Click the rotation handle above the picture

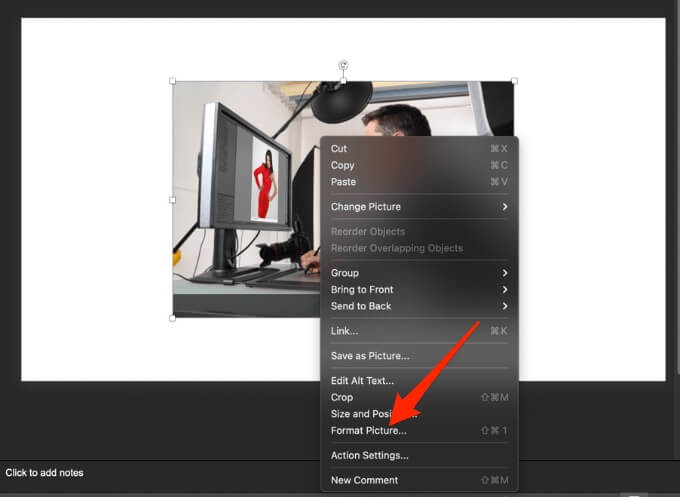[343, 65]
